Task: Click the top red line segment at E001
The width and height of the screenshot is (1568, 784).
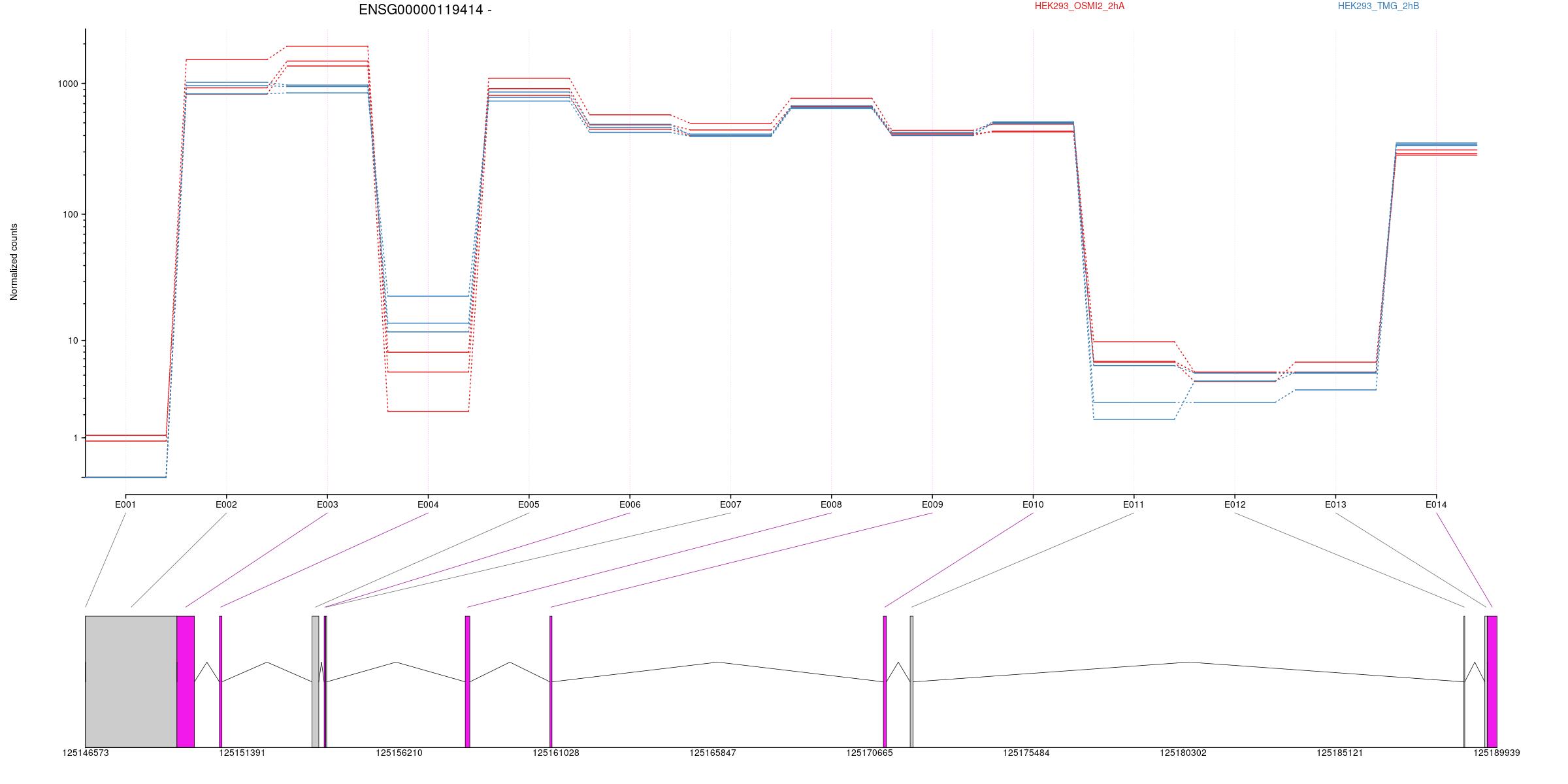Action: [x=125, y=435]
